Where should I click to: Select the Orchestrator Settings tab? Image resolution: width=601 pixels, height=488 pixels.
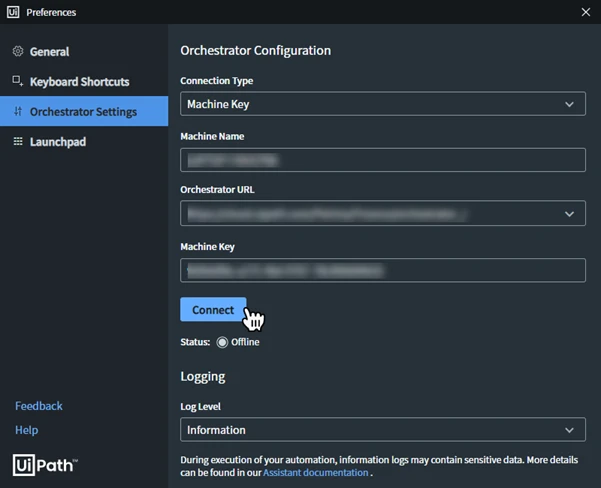[84, 111]
